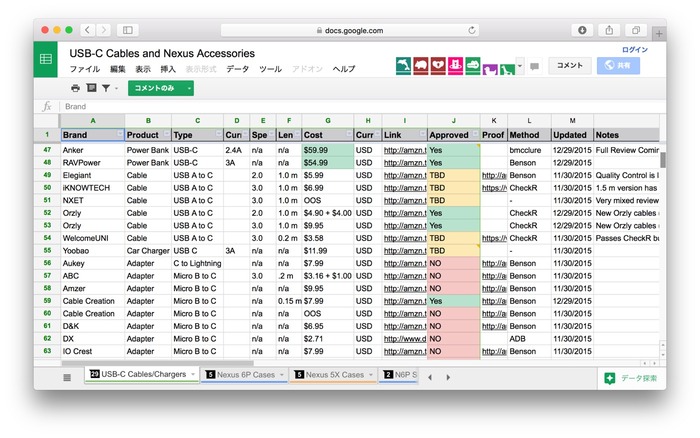This screenshot has width=700, height=438.
Task: Open USB-C Cables/Chargers tab menu arrow
Action: click(x=193, y=374)
